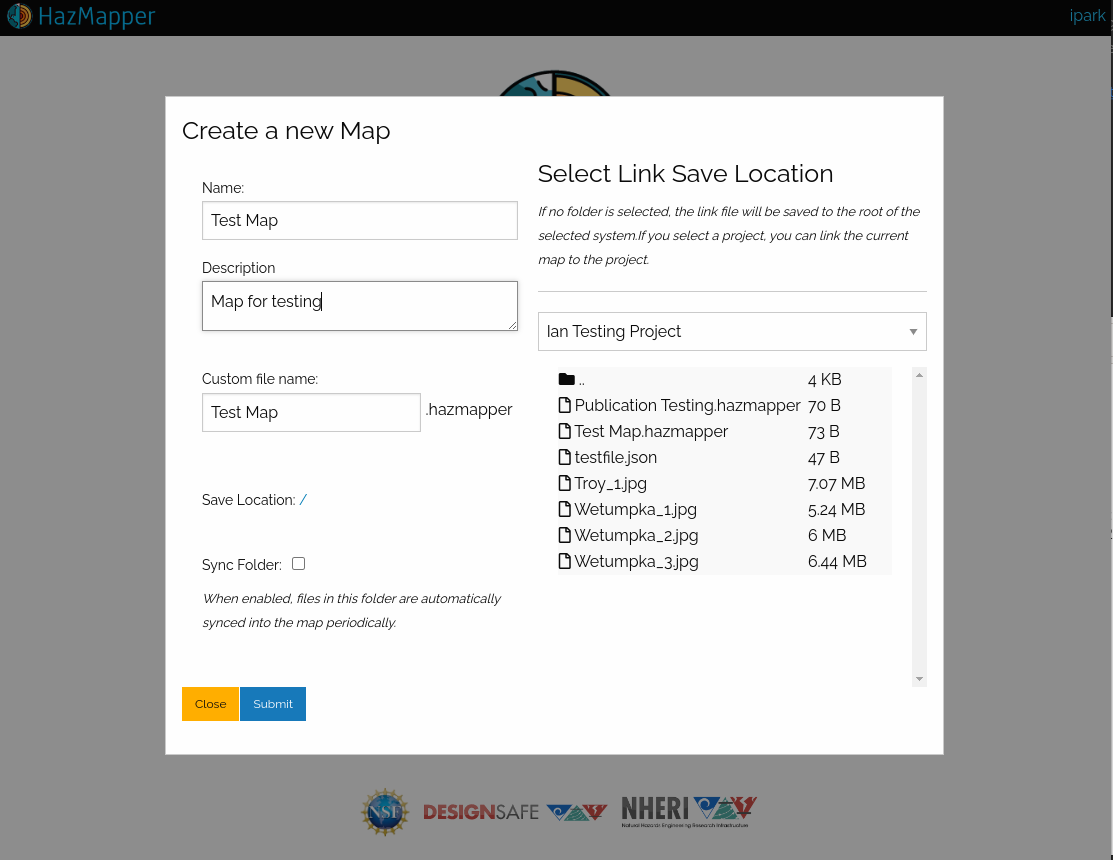
Task: Enable the Sync Folder checkbox
Action: tap(298, 564)
